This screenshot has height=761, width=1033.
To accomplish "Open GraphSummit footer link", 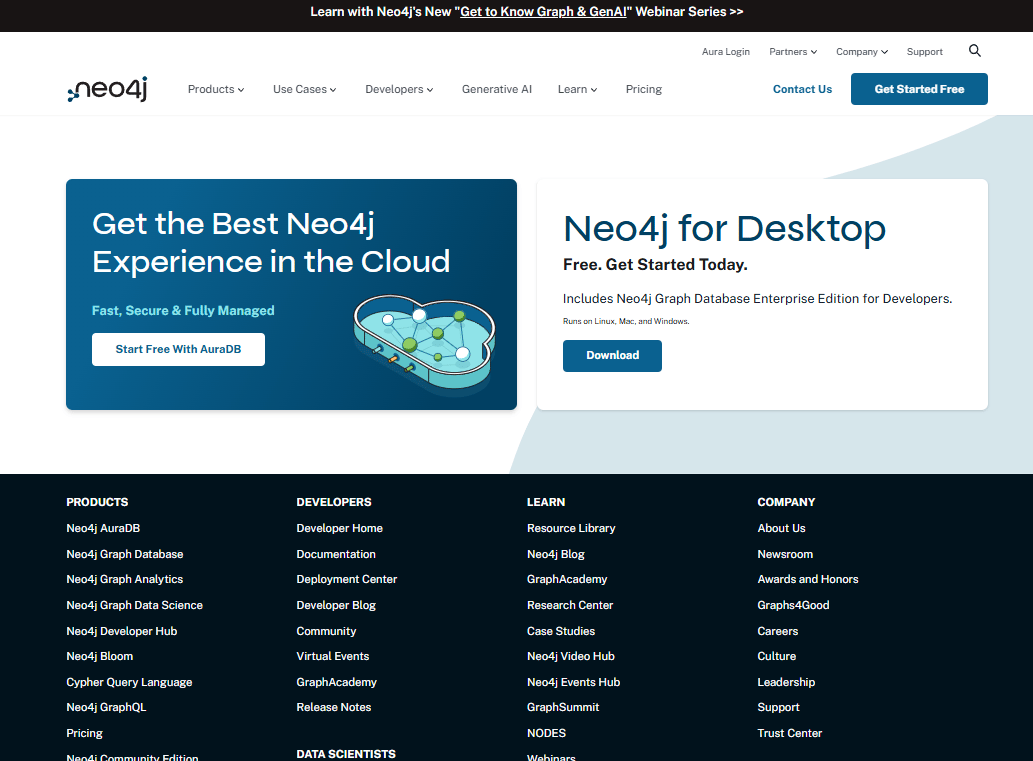I will tap(563, 707).
